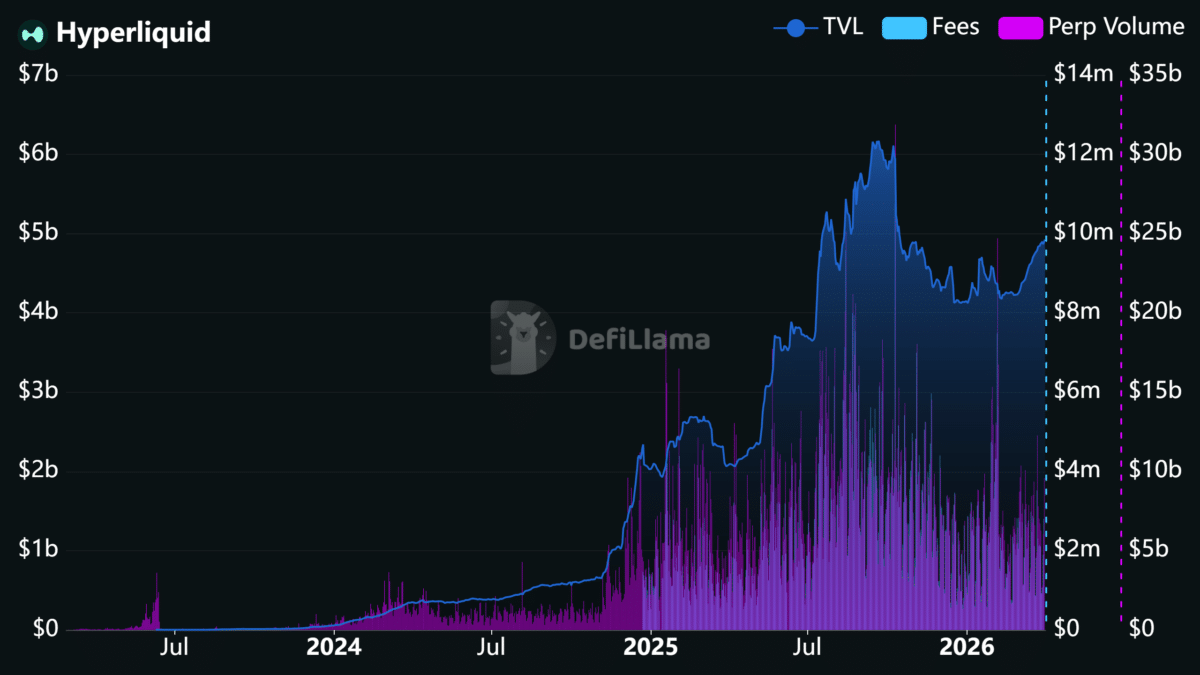Toggle the Perp Volume legend series
This screenshot has width=1200, height=675.
tap(1091, 27)
